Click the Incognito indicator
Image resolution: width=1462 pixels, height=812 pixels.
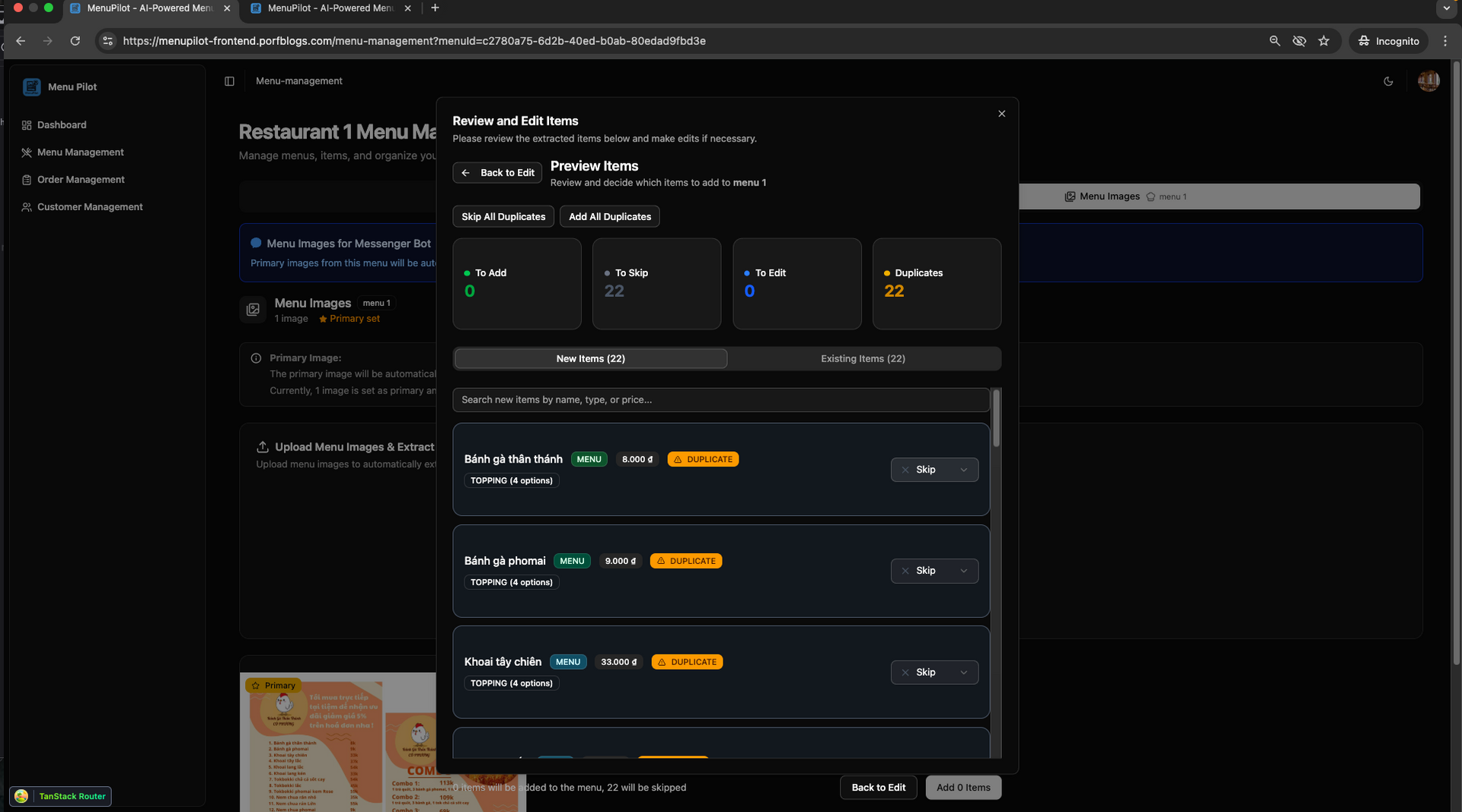pos(1389,41)
